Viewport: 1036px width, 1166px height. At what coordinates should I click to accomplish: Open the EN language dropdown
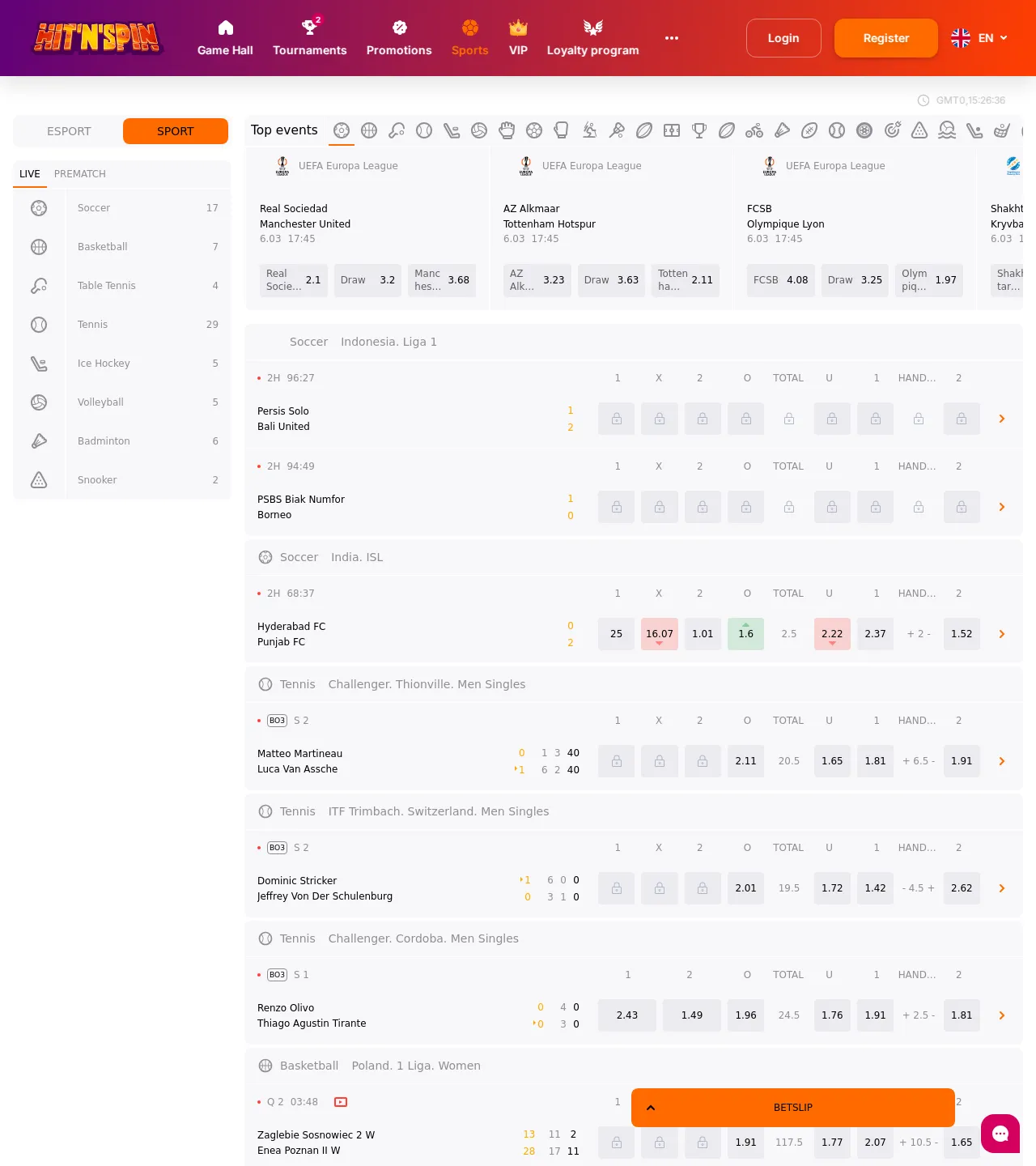pyautogui.click(x=979, y=38)
